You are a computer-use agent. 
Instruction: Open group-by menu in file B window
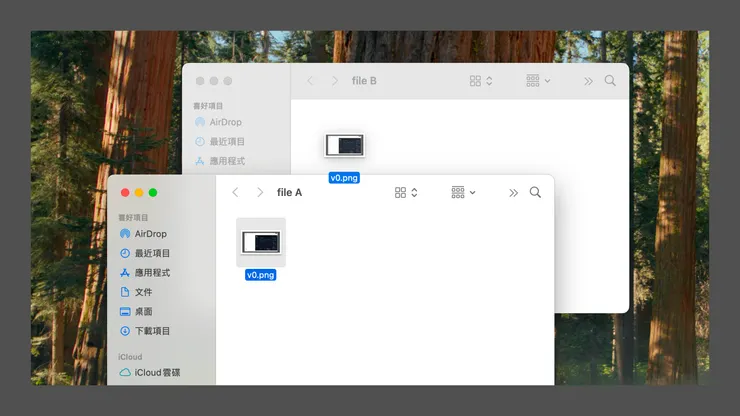pyautogui.click(x=538, y=81)
